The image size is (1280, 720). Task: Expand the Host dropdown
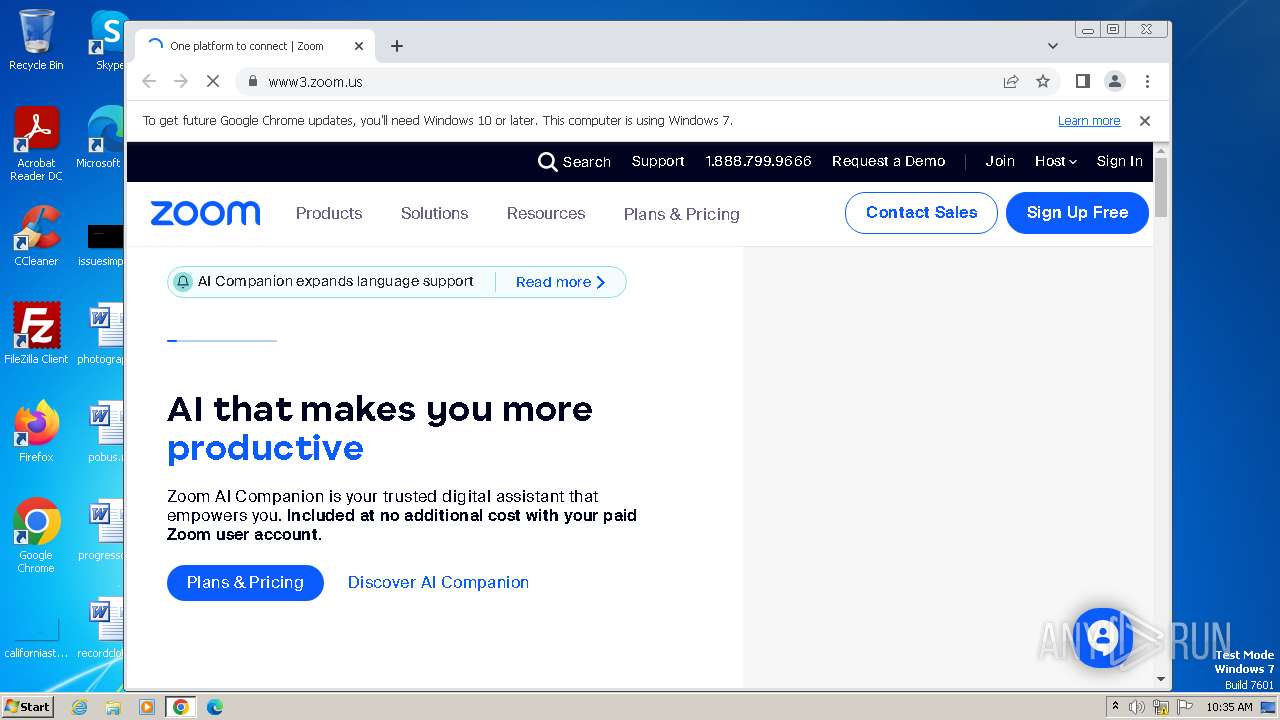click(1055, 162)
